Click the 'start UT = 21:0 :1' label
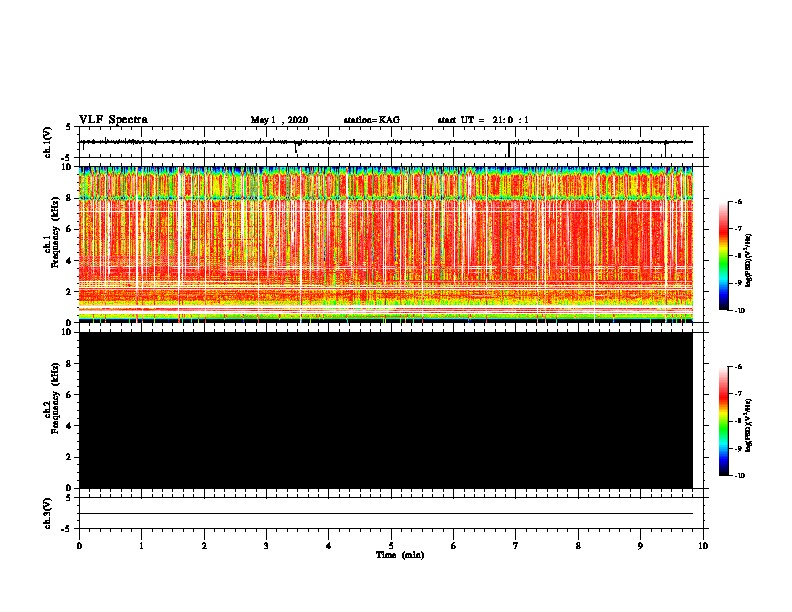The width and height of the screenshot is (792, 612). click(x=483, y=120)
